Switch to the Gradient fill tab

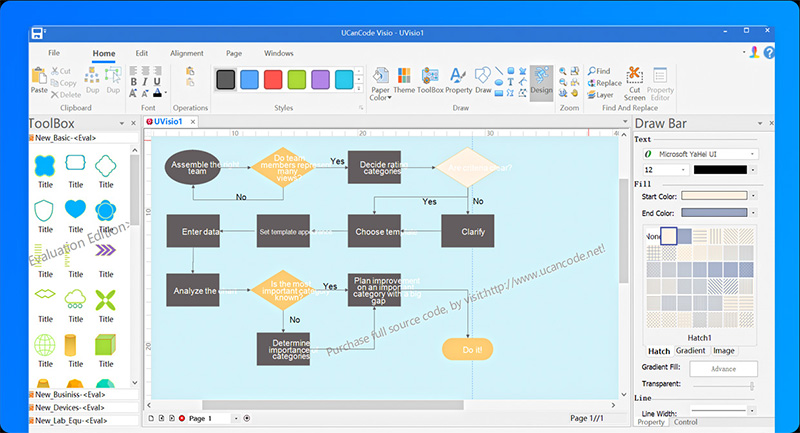690,350
